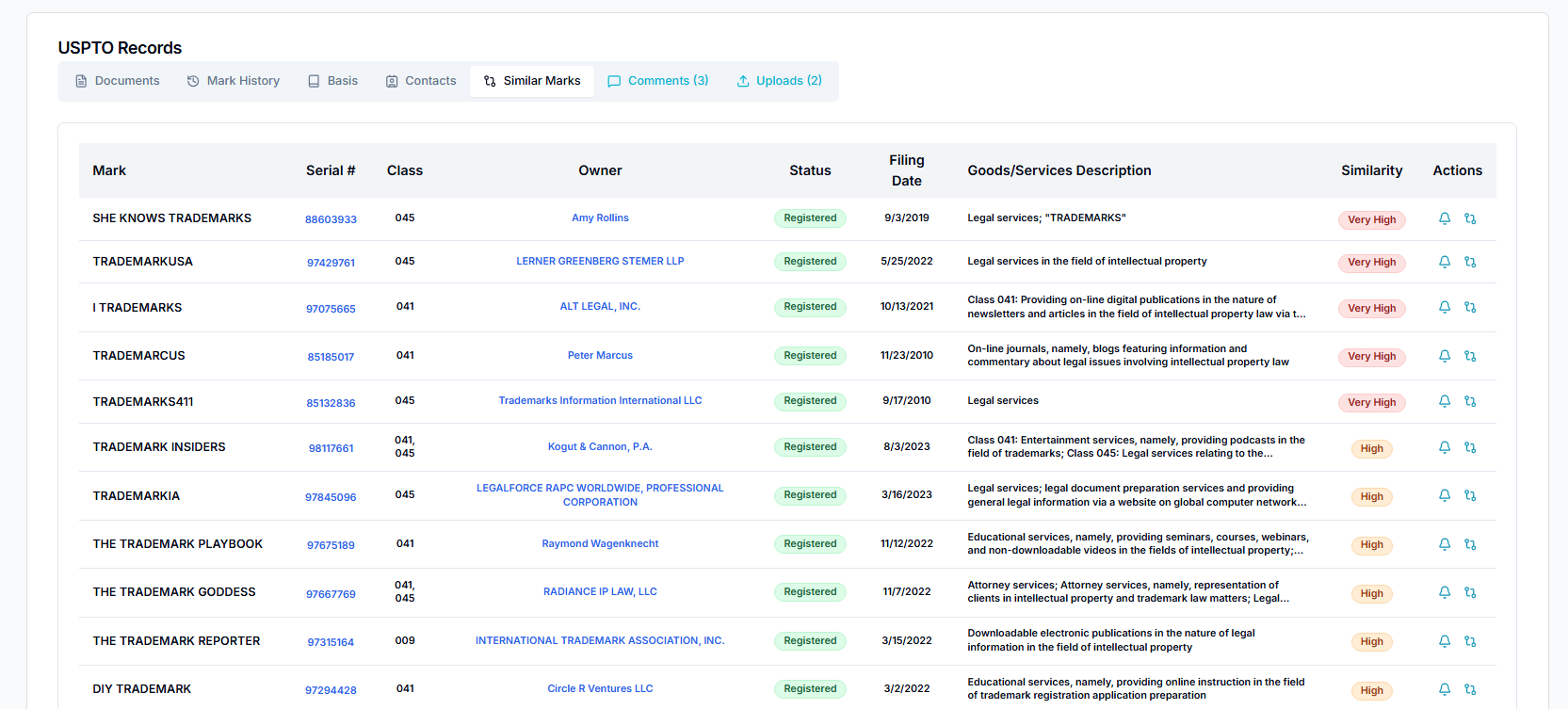The height and width of the screenshot is (709, 1568).
Task: Open the Uploads (2) tab
Action: pyautogui.click(x=780, y=81)
